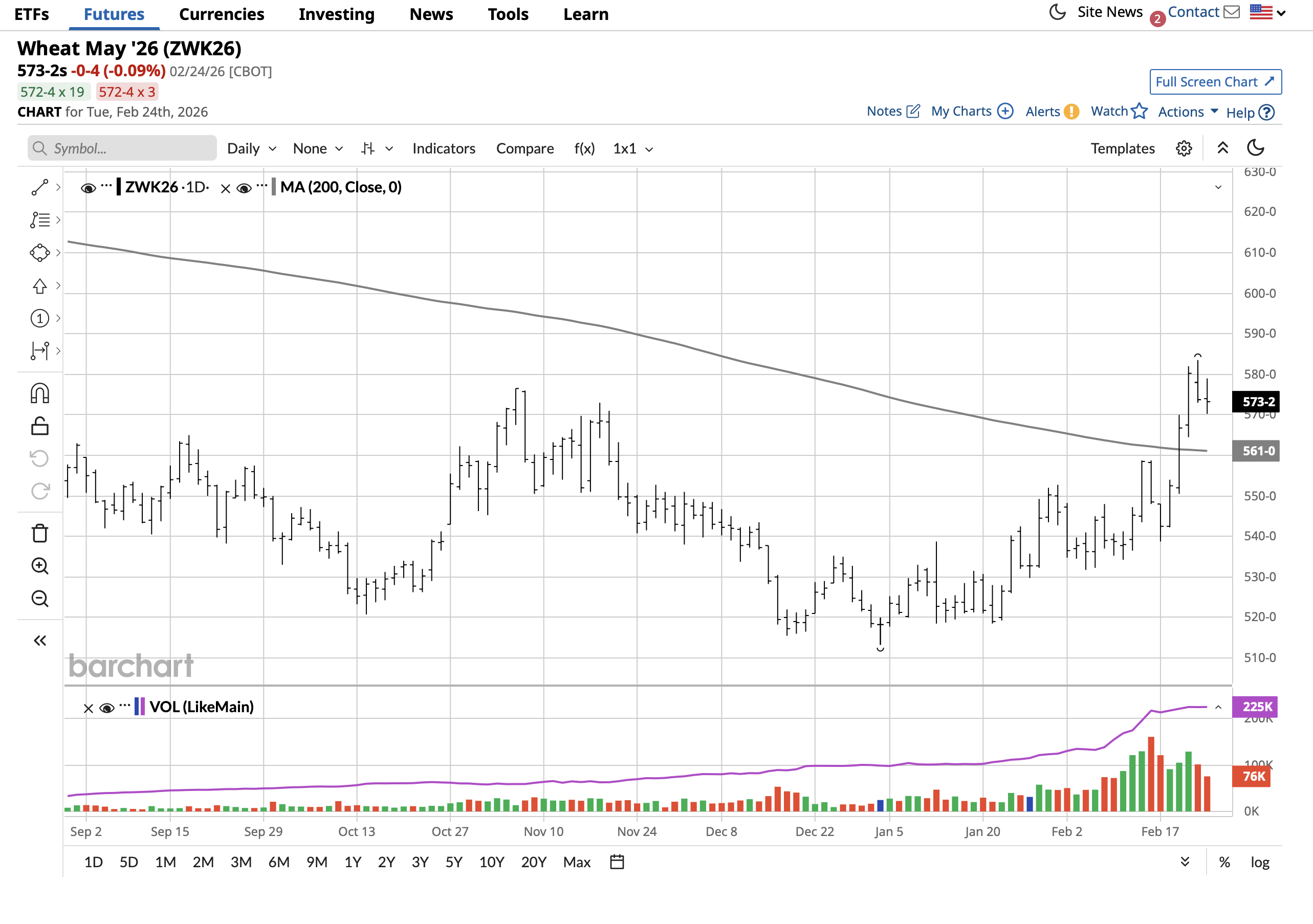The width and height of the screenshot is (1313, 924).
Task: Open chart settings gear icon
Action: tap(1183, 149)
